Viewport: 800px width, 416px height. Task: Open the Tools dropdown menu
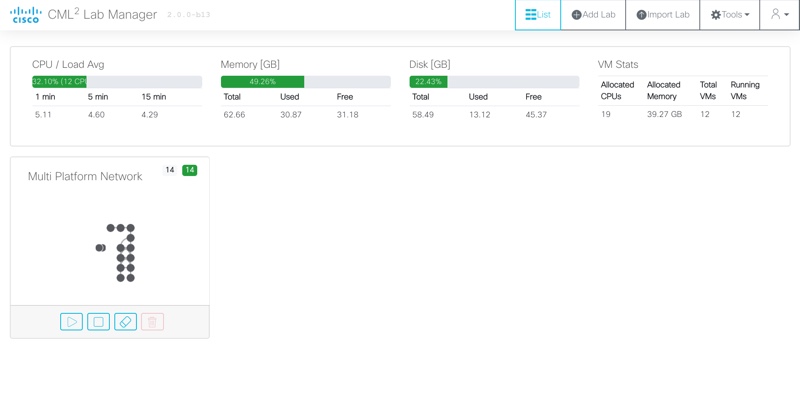[x=730, y=15]
